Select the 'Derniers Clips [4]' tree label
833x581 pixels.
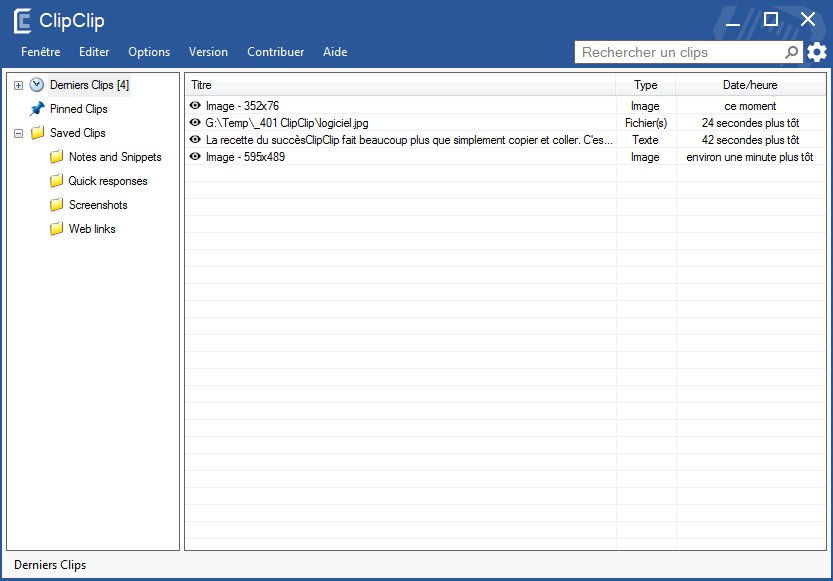(x=89, y=85)
